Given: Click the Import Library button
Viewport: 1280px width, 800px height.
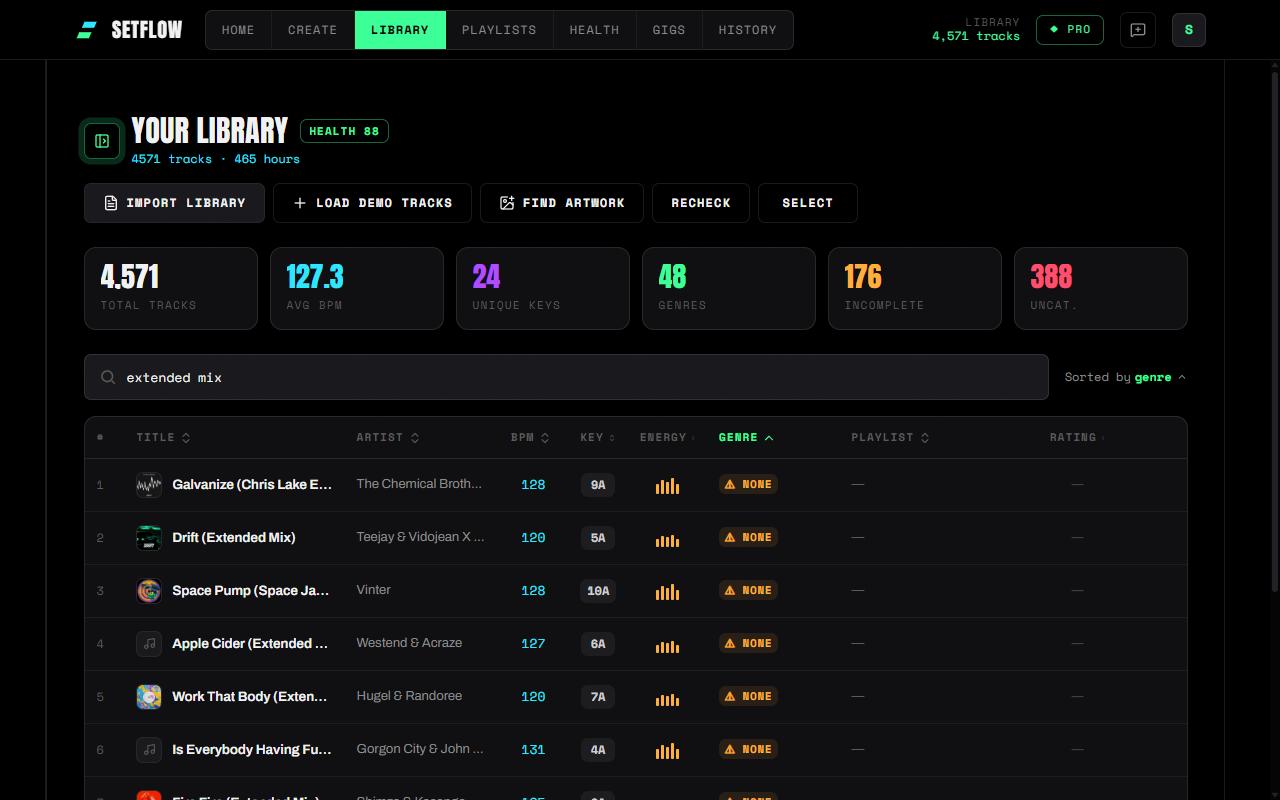Looking at the screenshot, I should click(x=175, y=203).
